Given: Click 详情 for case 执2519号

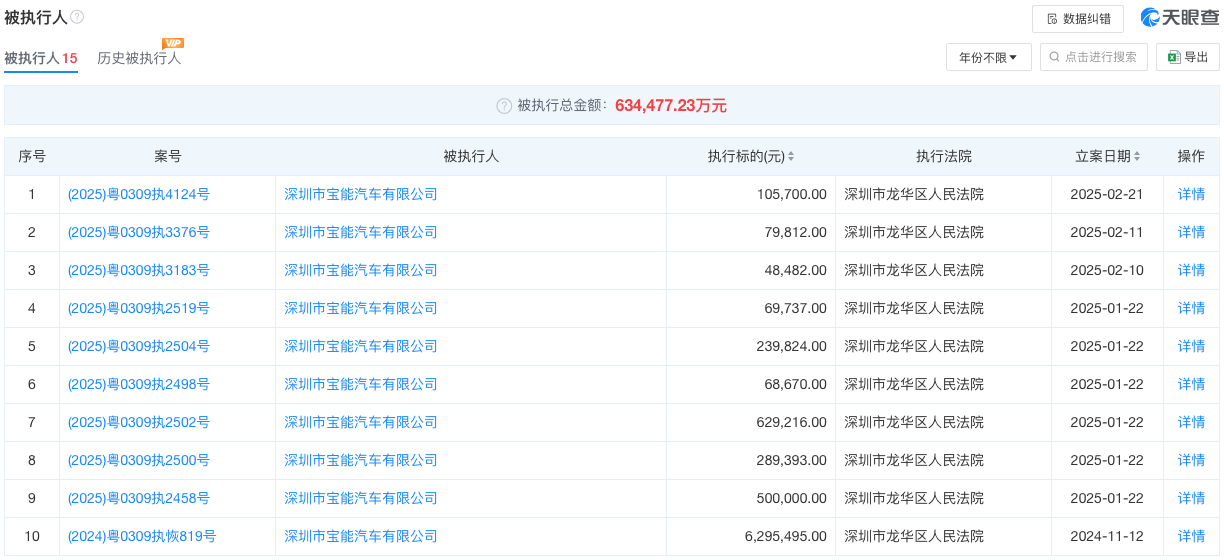Looking at the screenshot, I should coord(1191,308).
